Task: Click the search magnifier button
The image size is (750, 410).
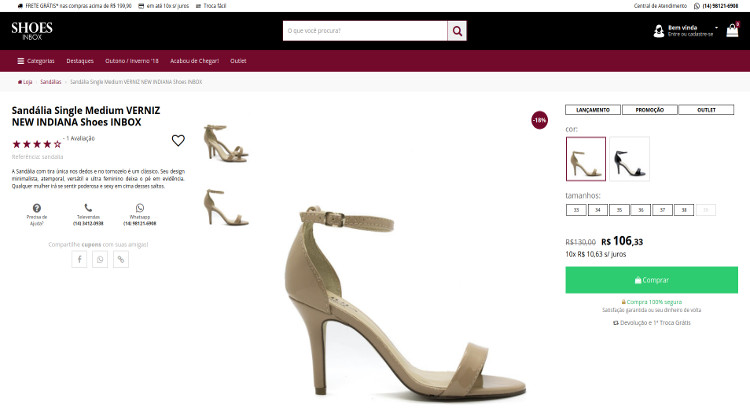Action: tap(457, 31)
